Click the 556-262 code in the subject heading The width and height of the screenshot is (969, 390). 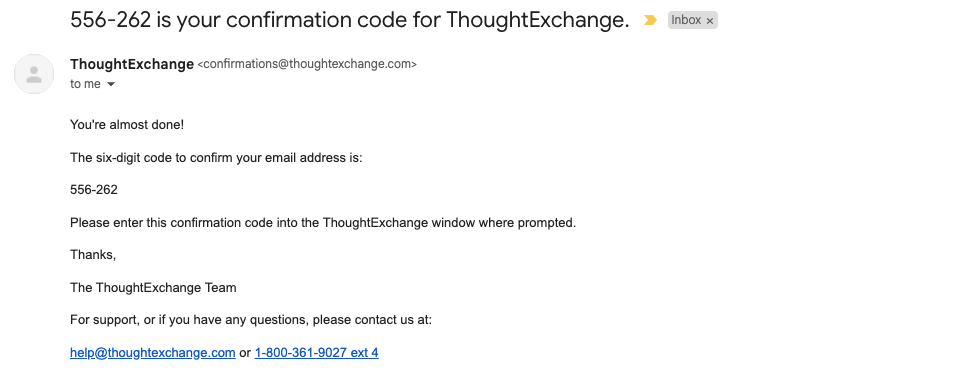point(111,20)
